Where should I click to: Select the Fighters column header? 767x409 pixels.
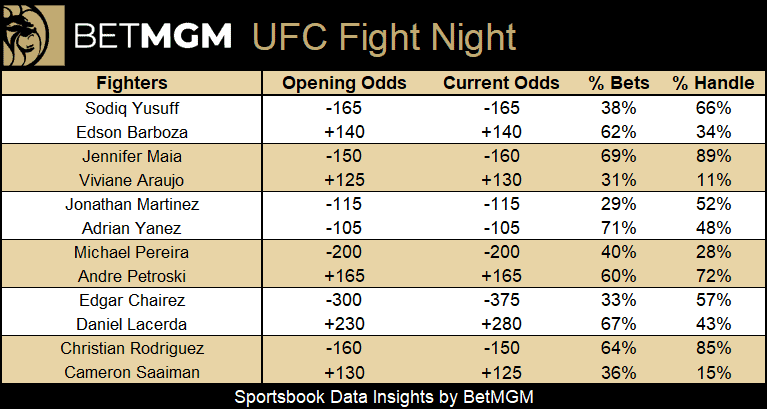coord(132,83)
